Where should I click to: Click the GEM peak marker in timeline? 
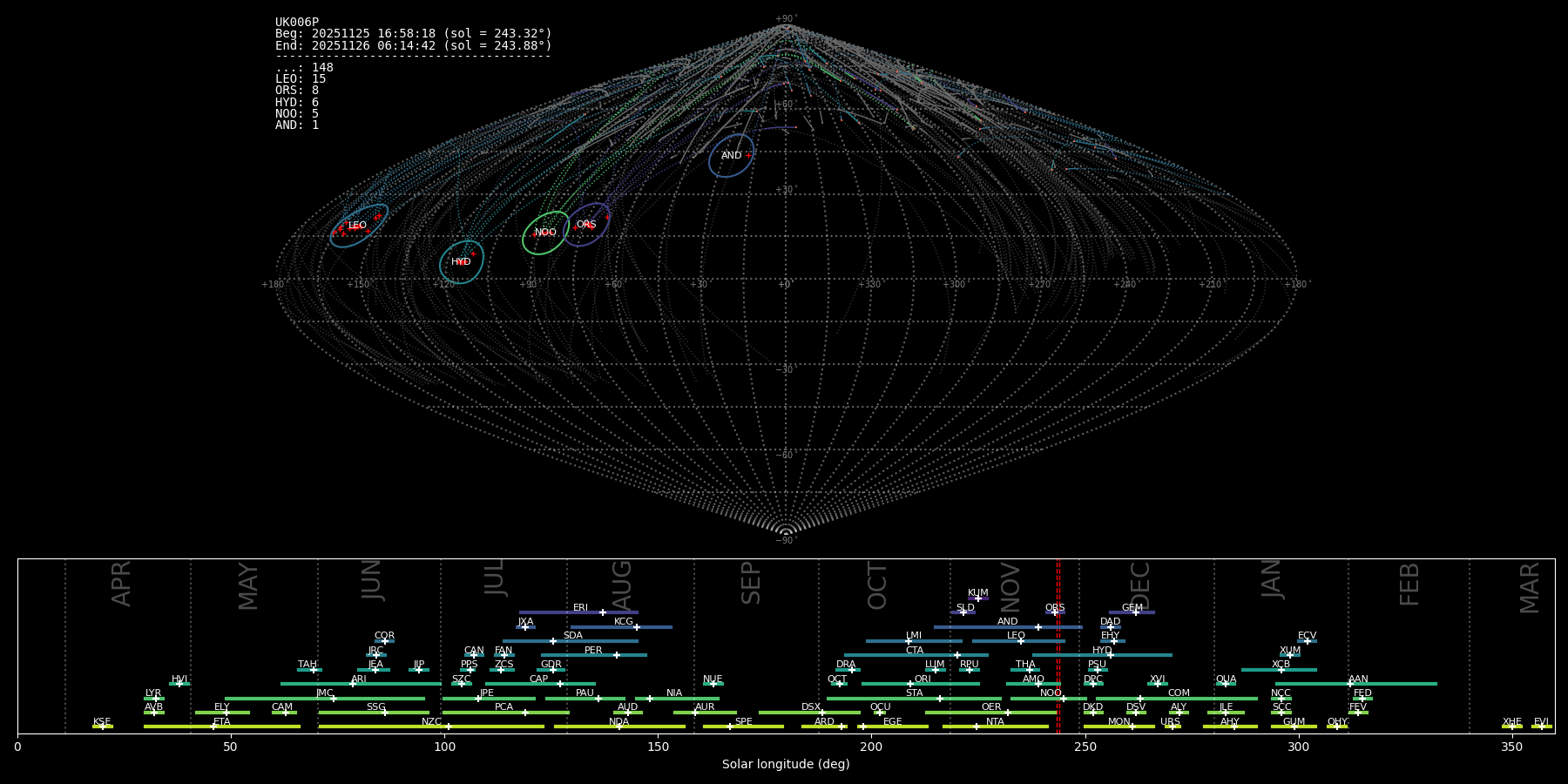(x=1135, y=612)
